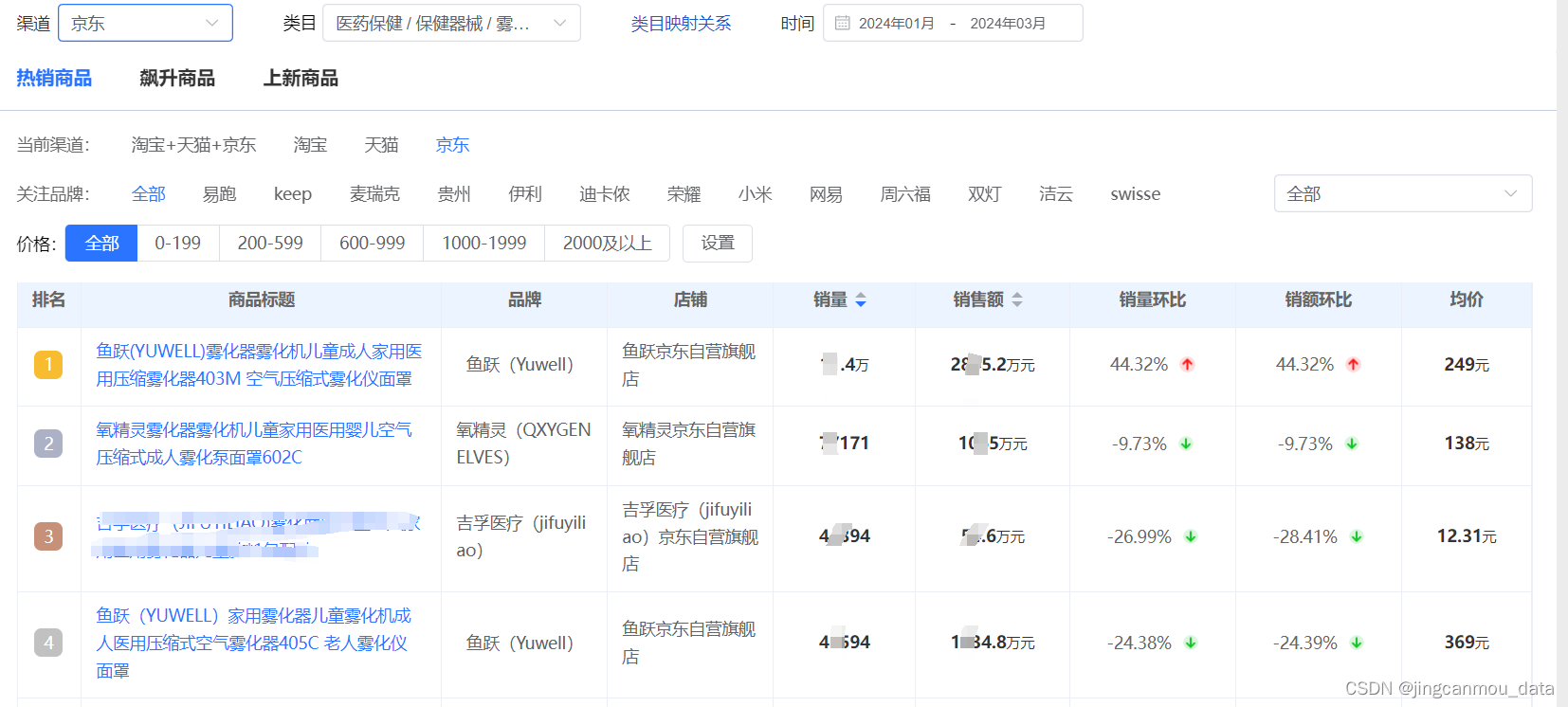This screenshot has height=707, width=1568.
Task: Select the 2024年03月 end date field
Action: pyautogui.click(x=1008, y=23)
